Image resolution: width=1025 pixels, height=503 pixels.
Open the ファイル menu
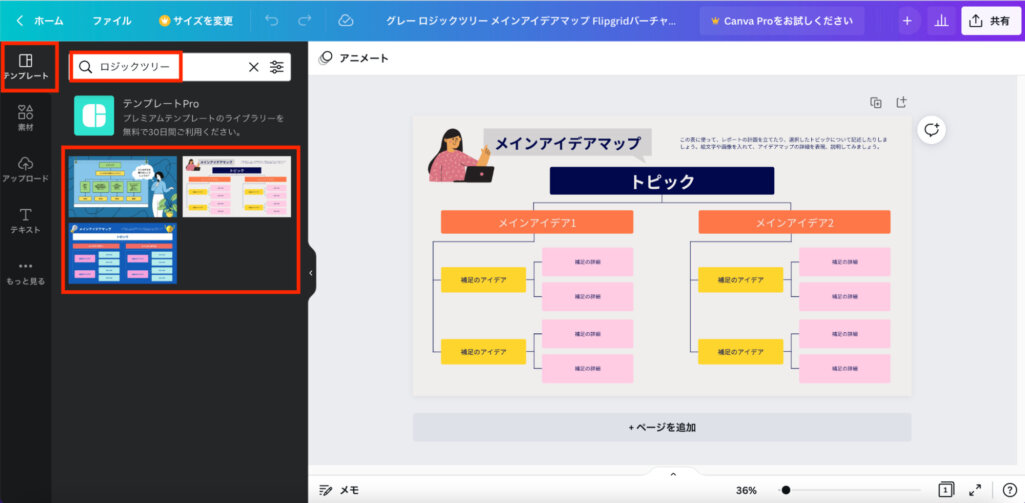coord(111,21)
